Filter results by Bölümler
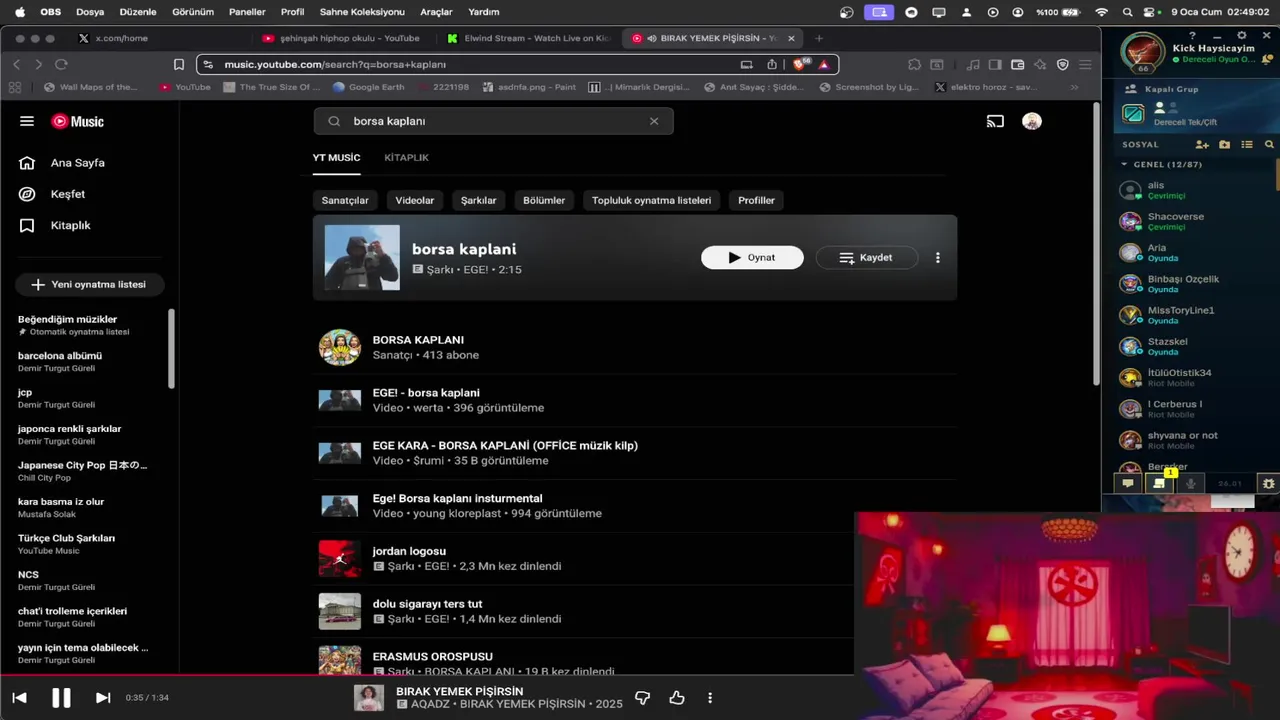1280x720 pixels. click(544, 200)
